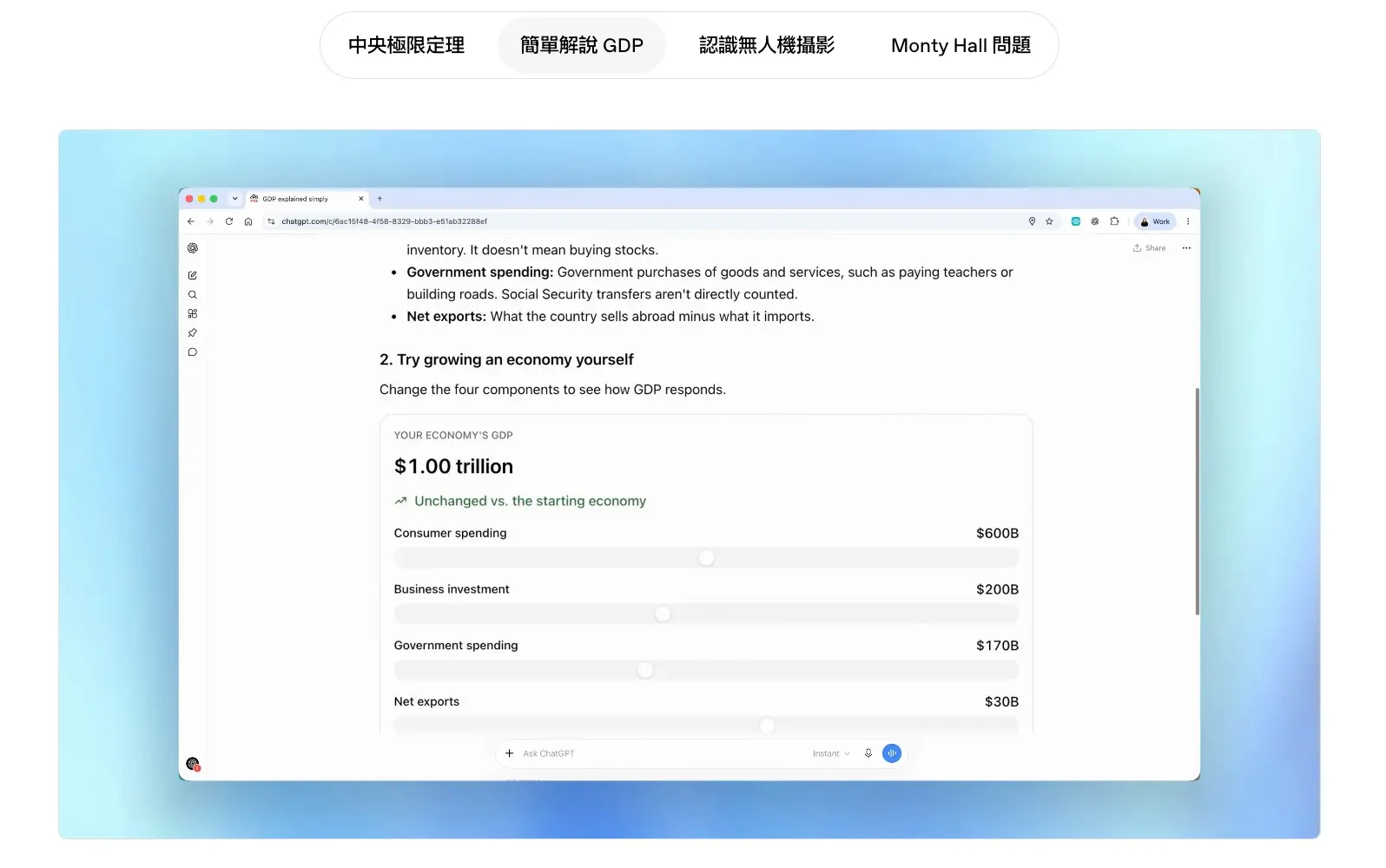Add an attachment with the plus icon
Screen dimensions: 1386x868
[510, 753]
